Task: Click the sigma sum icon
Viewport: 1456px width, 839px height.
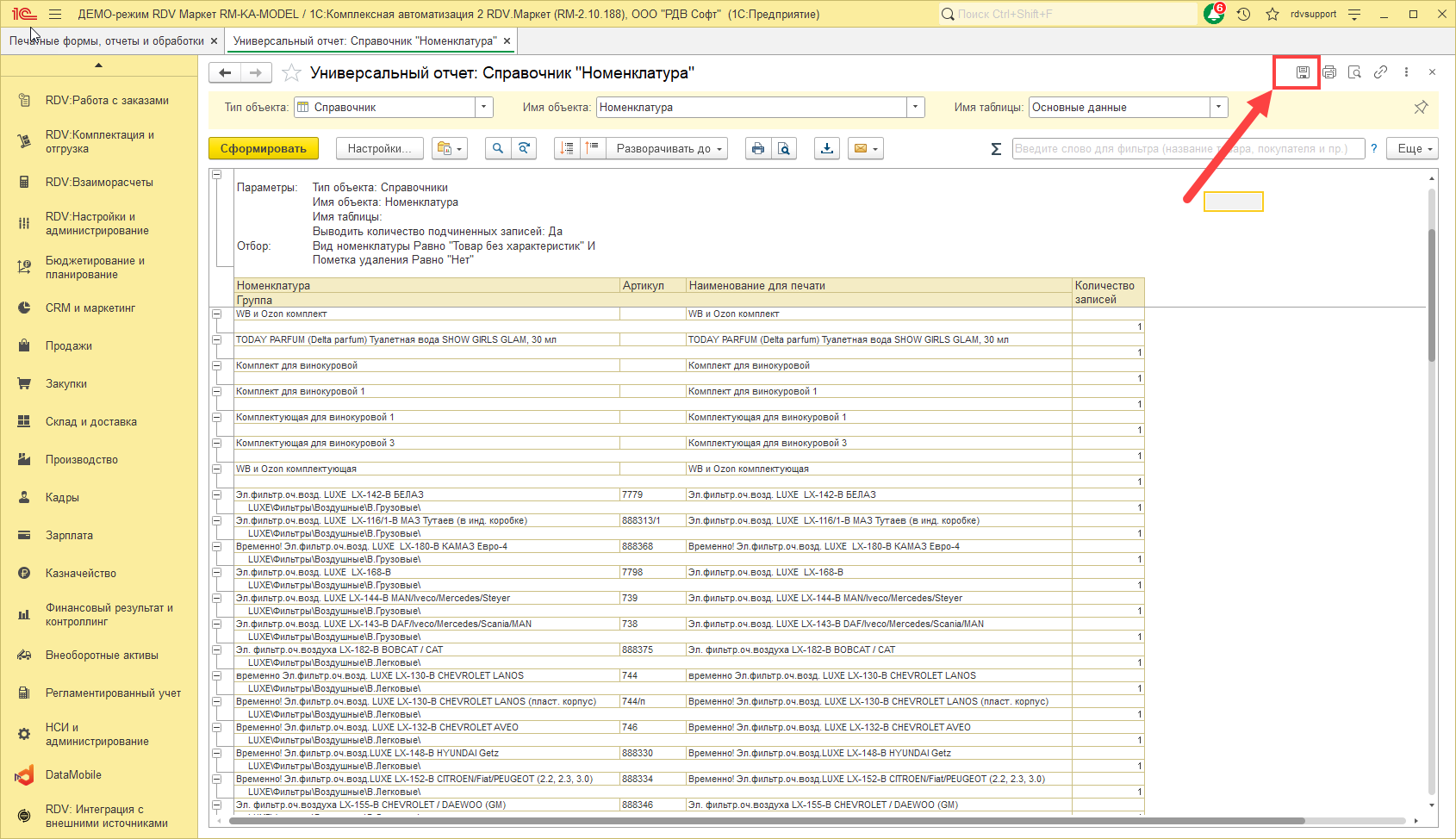Action: (996, 149)
